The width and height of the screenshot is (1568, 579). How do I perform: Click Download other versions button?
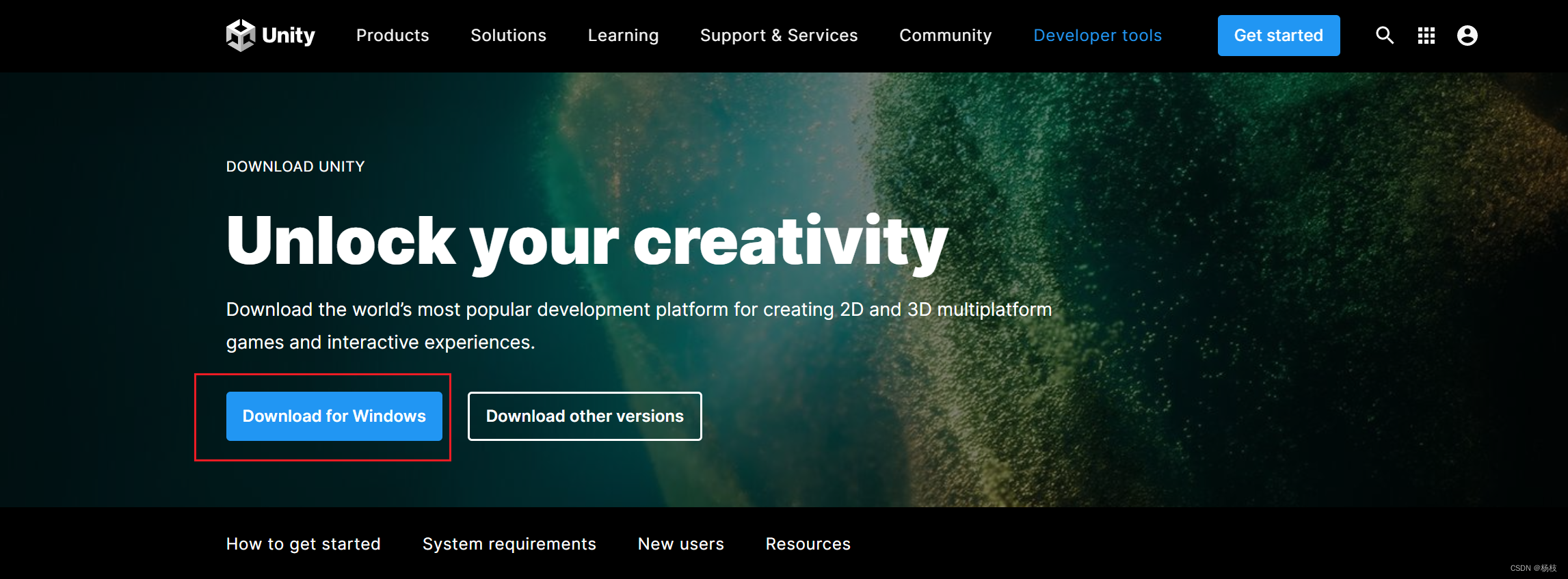(x=585, y=416)
